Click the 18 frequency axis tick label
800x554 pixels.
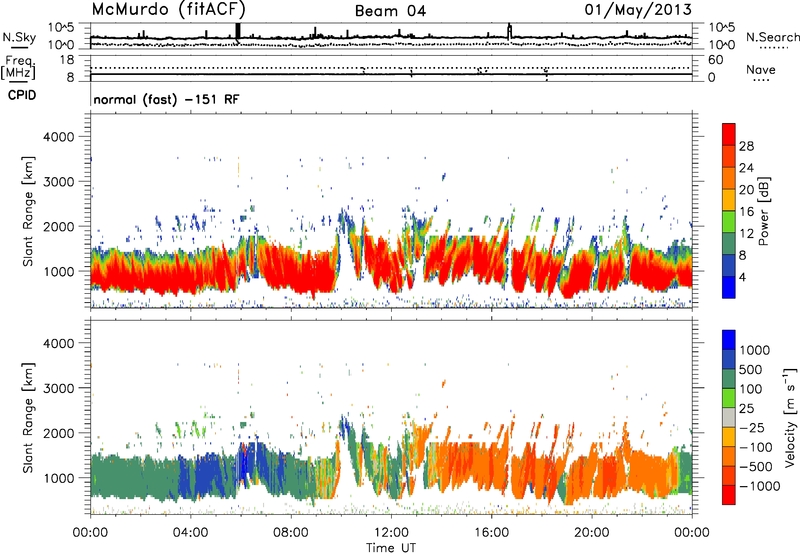point(67,60)
